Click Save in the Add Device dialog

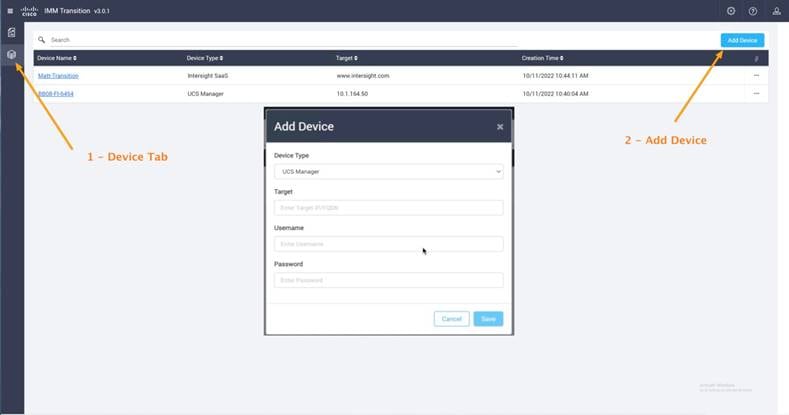tap(488, 319)
